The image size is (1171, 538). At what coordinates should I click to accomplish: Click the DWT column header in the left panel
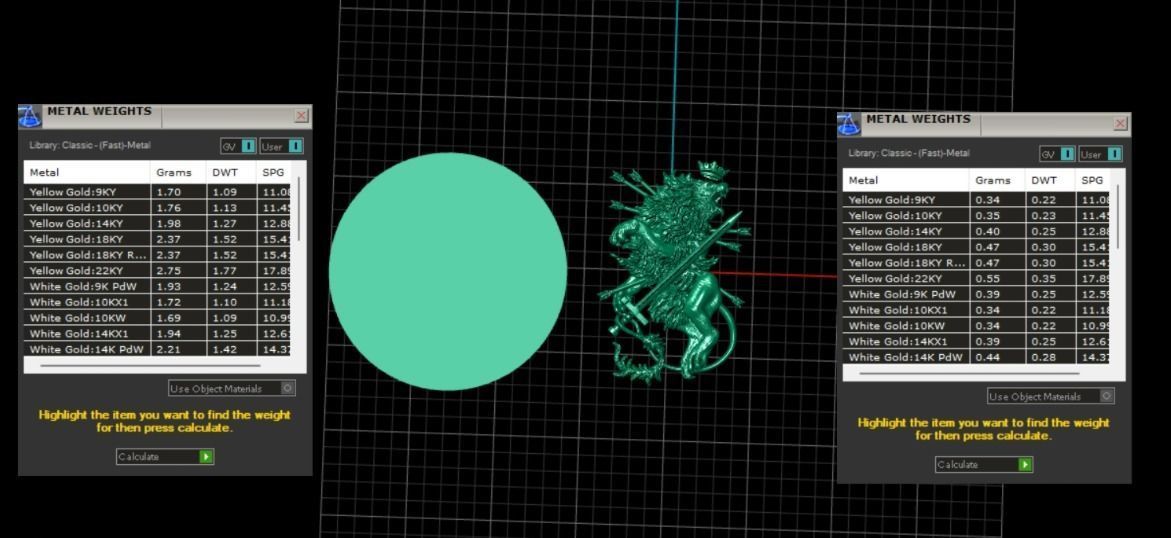pos(232,173)
